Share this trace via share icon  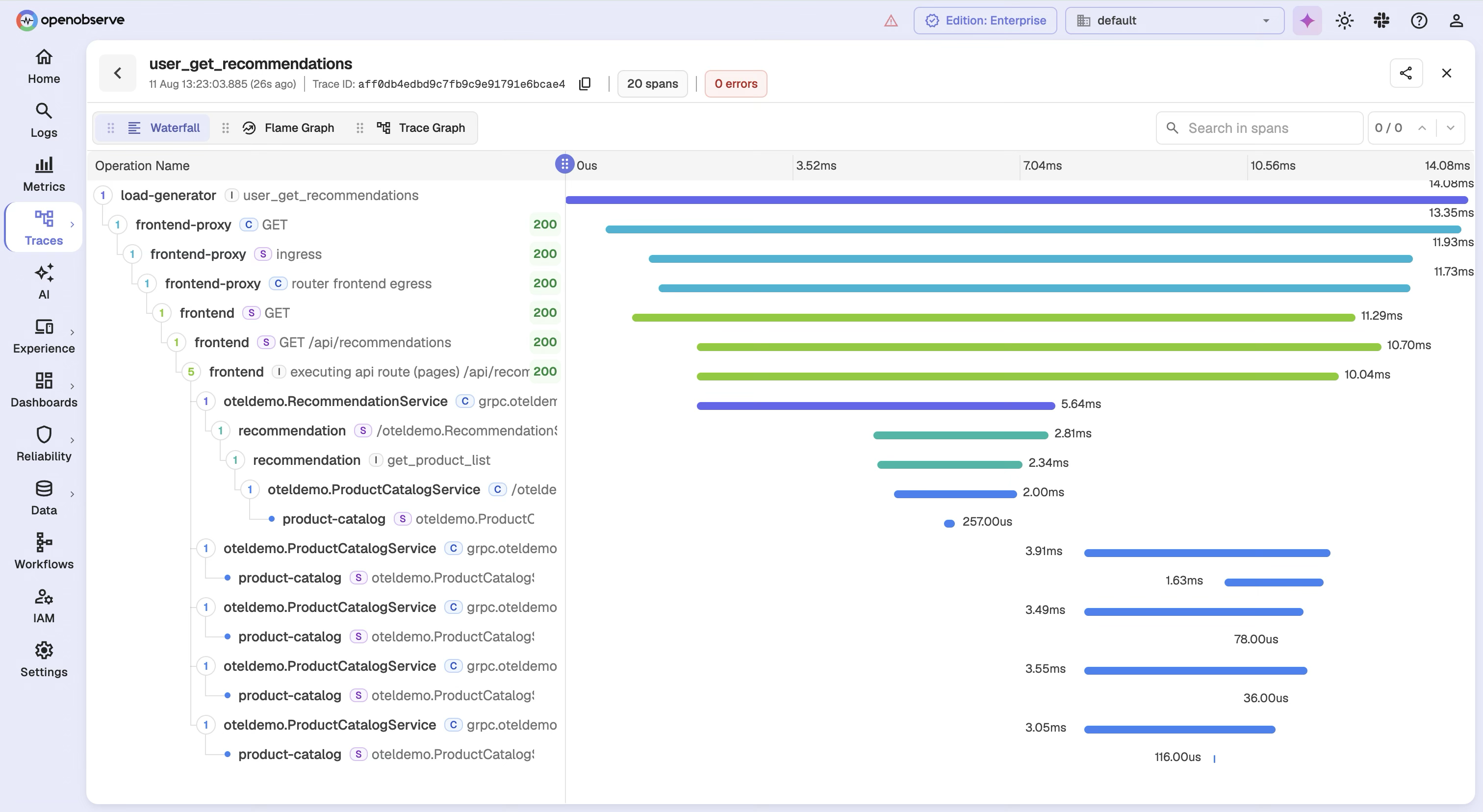[x=1406, y=73]
